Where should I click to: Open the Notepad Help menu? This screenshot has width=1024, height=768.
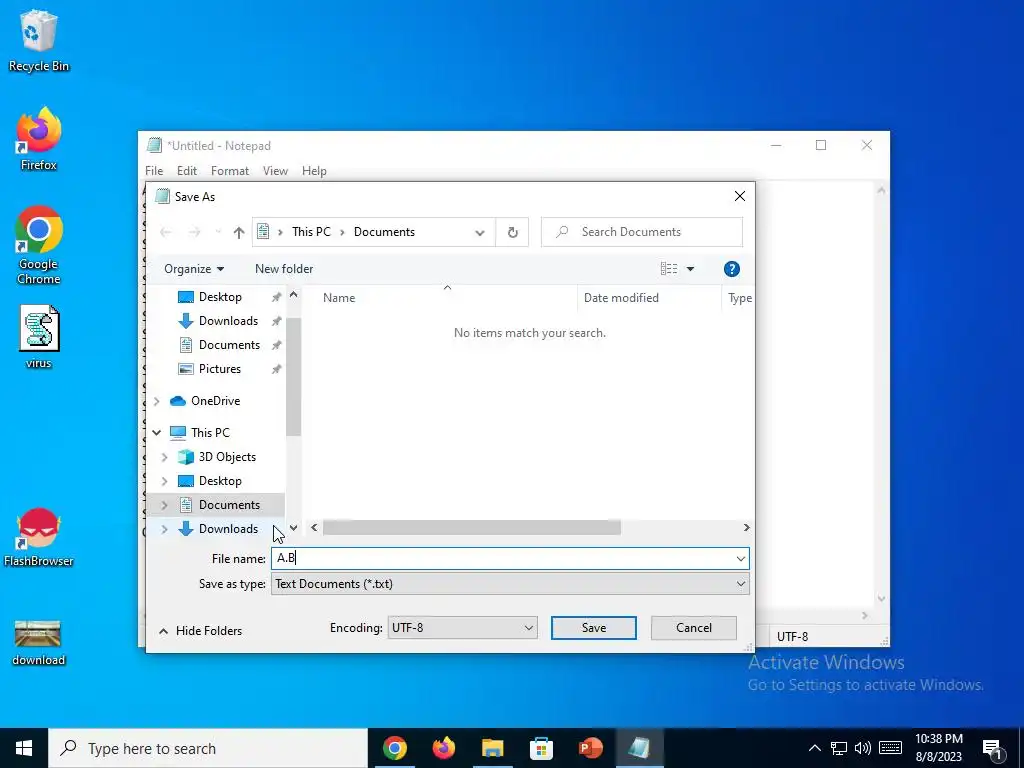coord(314,171)
